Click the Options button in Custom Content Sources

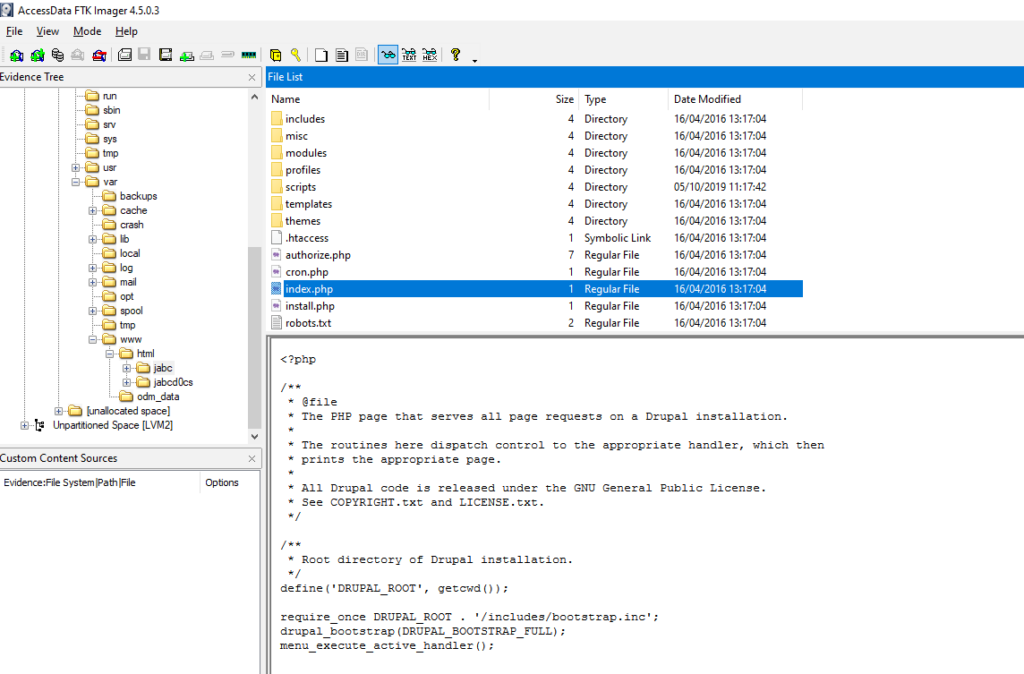[221, 481]
